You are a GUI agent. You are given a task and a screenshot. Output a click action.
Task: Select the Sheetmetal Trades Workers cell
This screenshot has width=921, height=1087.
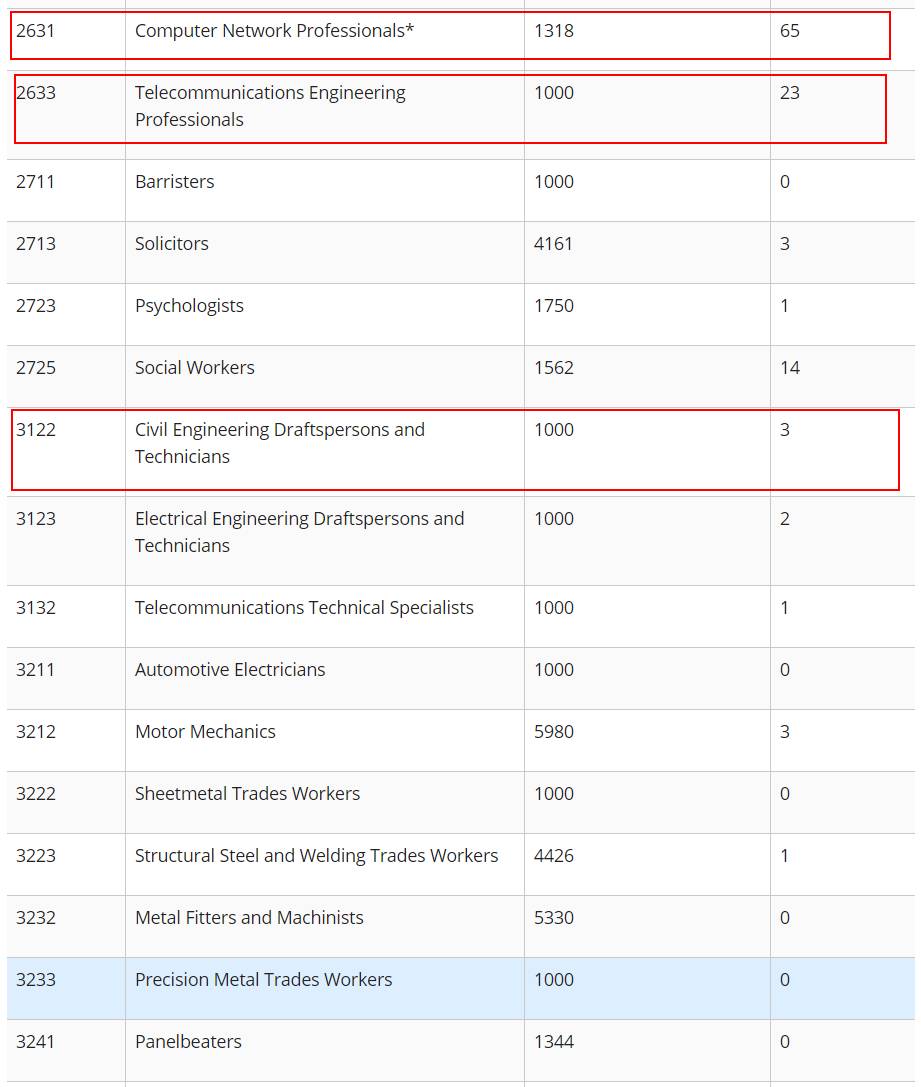[247, 794]
